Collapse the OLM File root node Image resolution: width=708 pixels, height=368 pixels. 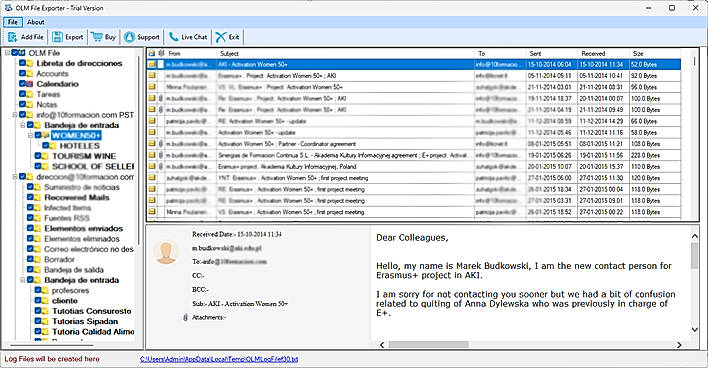(7, 53)
